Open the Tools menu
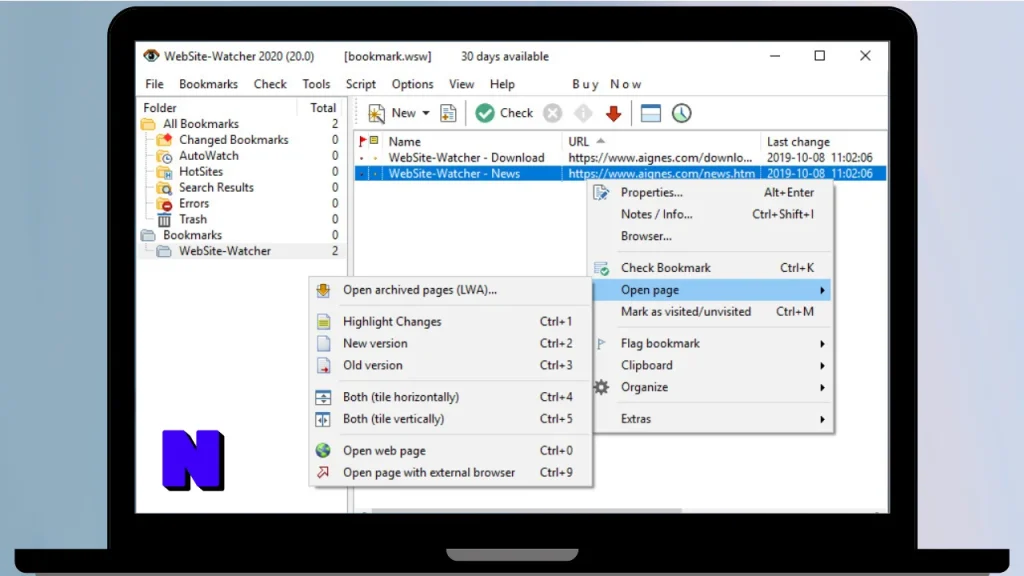Image resolution: width=1024 pixels, height=576 pixels. (x=316, y=84)
